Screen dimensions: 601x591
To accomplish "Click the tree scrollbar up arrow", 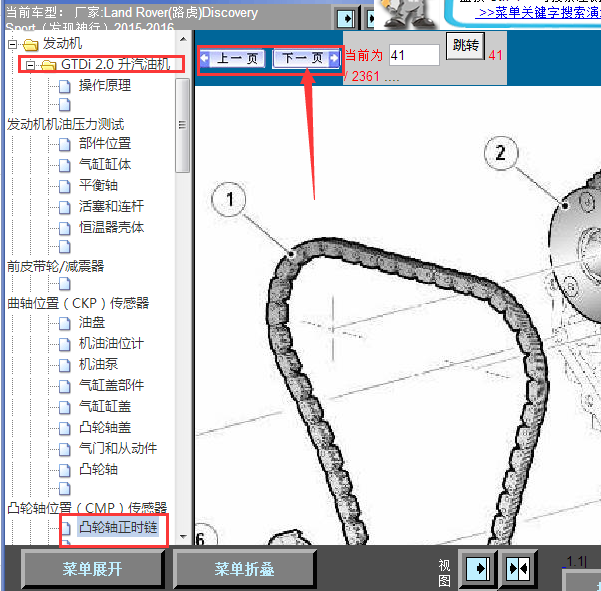I will pyautogui.click(x=183, y=39).
